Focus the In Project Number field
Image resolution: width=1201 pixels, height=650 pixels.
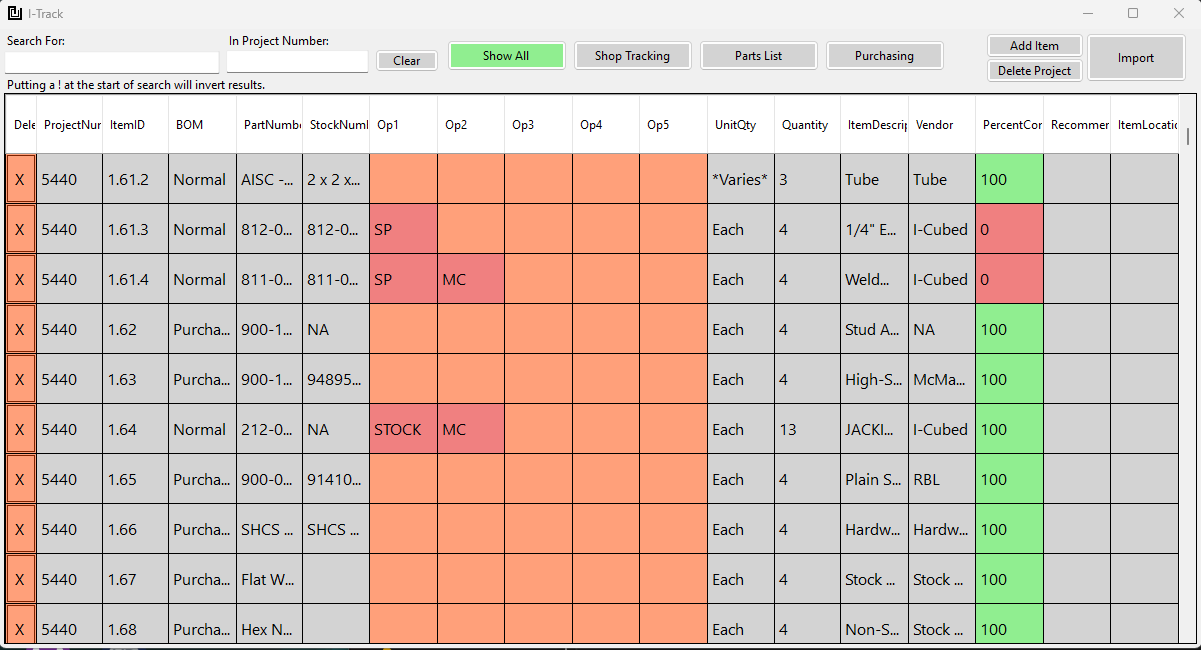(297, 61)
